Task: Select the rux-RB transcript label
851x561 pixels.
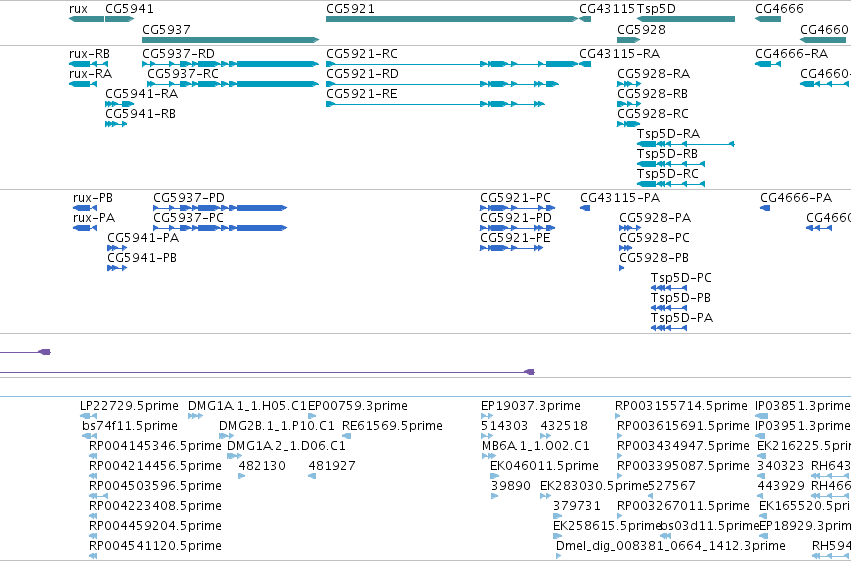Action: point(89,54)
